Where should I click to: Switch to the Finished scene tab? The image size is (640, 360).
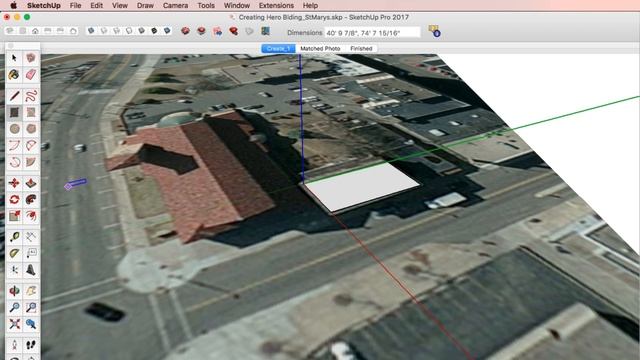click(x=361, y=49)
